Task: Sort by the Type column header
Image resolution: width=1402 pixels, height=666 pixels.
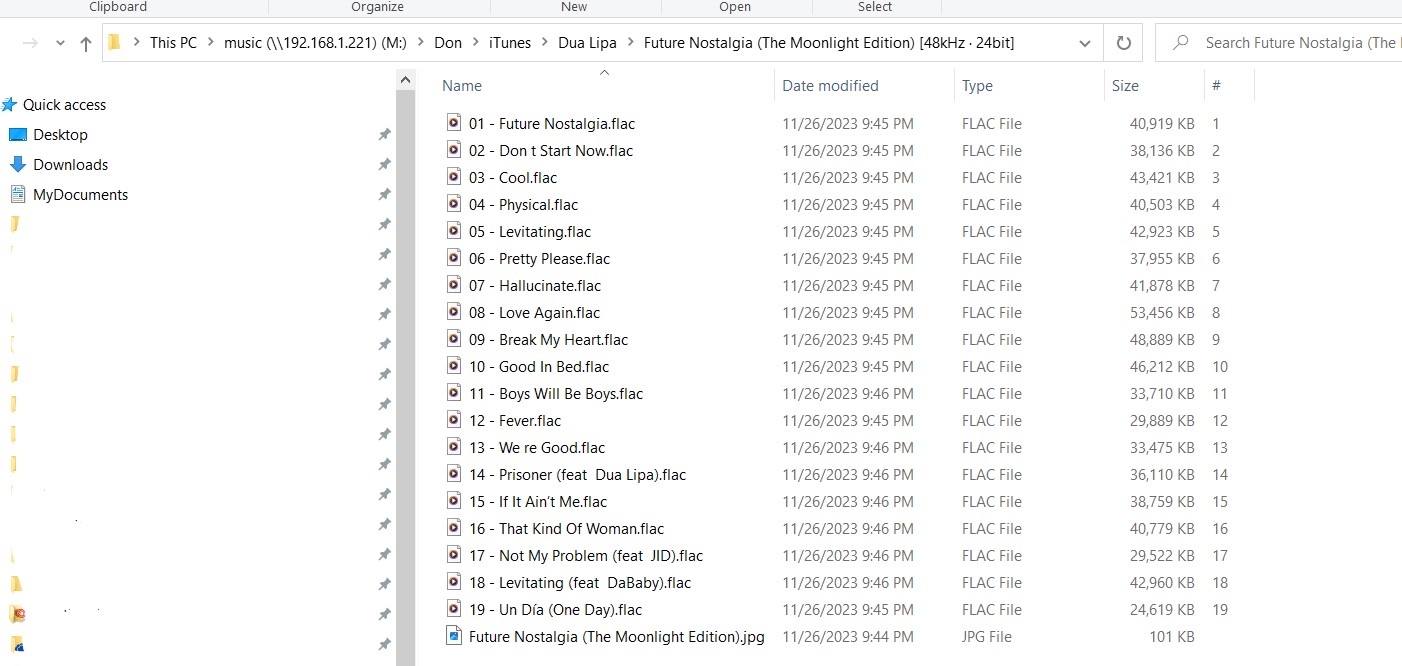Action: [977, 86]
